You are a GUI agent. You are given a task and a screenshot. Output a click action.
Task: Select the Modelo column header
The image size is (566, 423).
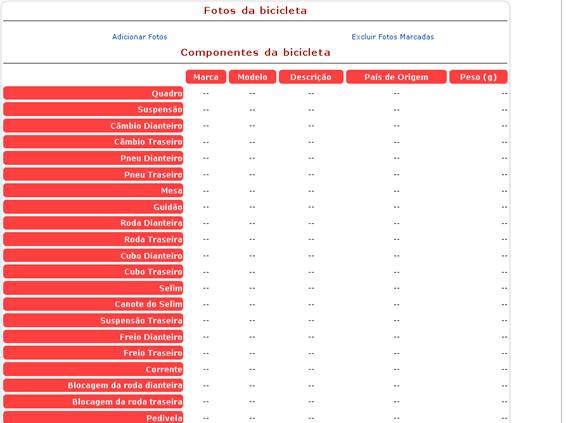[252, 77]
